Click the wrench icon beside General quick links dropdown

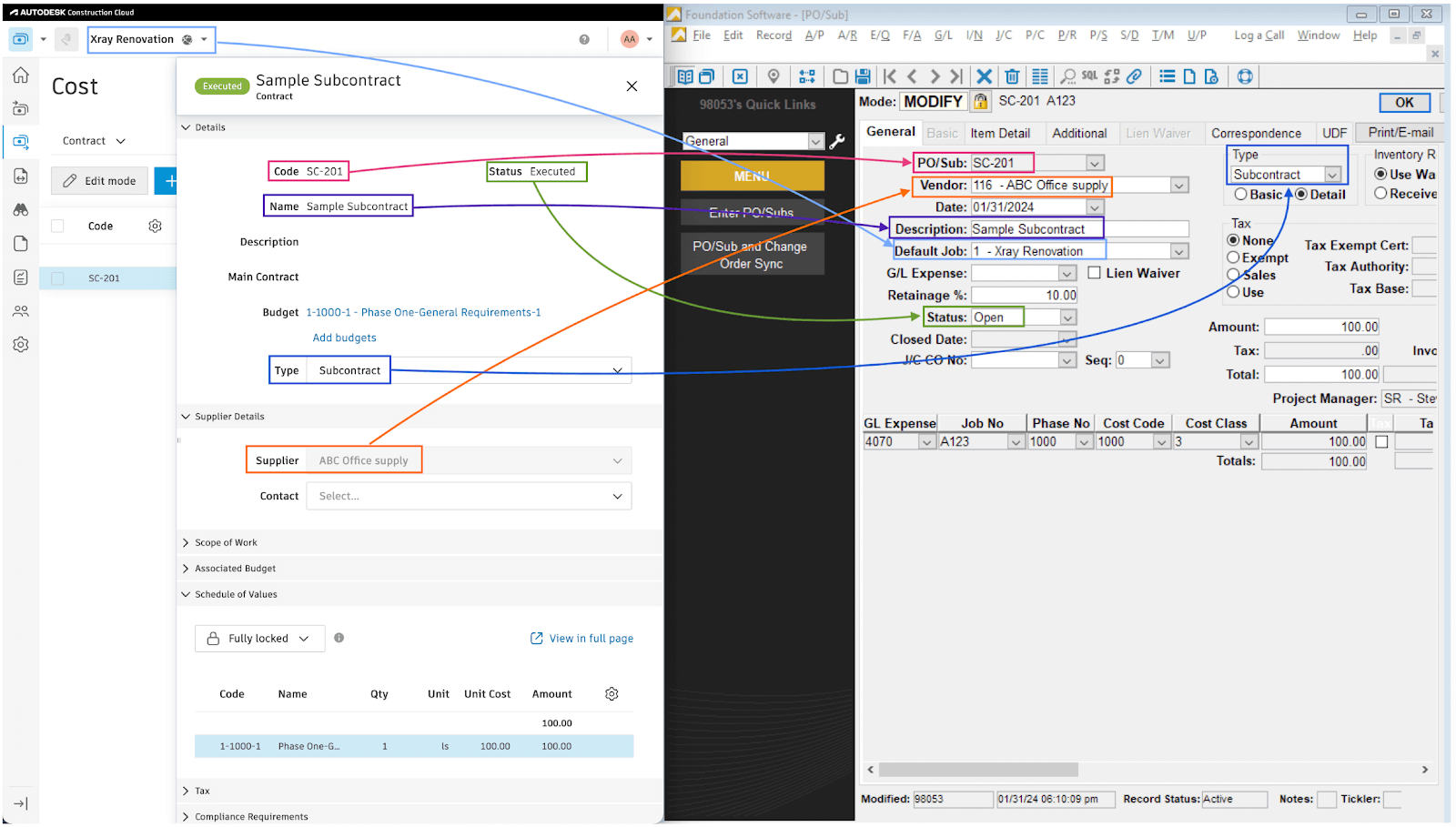point(837,141)
